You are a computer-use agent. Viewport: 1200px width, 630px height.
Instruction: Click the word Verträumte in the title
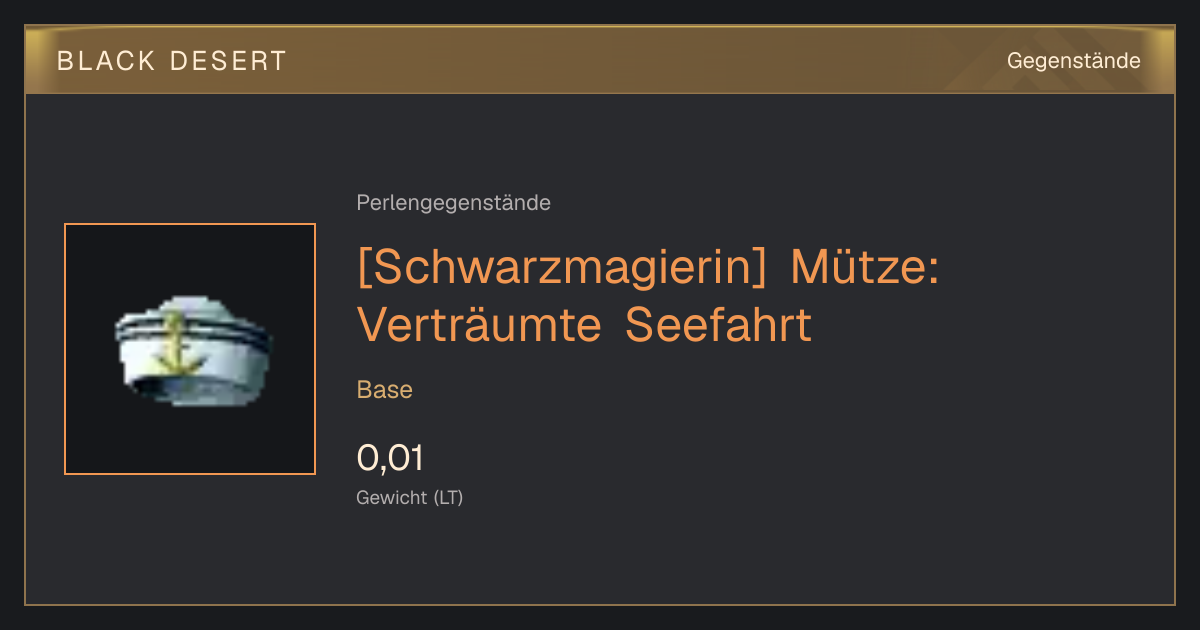pos(481,325)
